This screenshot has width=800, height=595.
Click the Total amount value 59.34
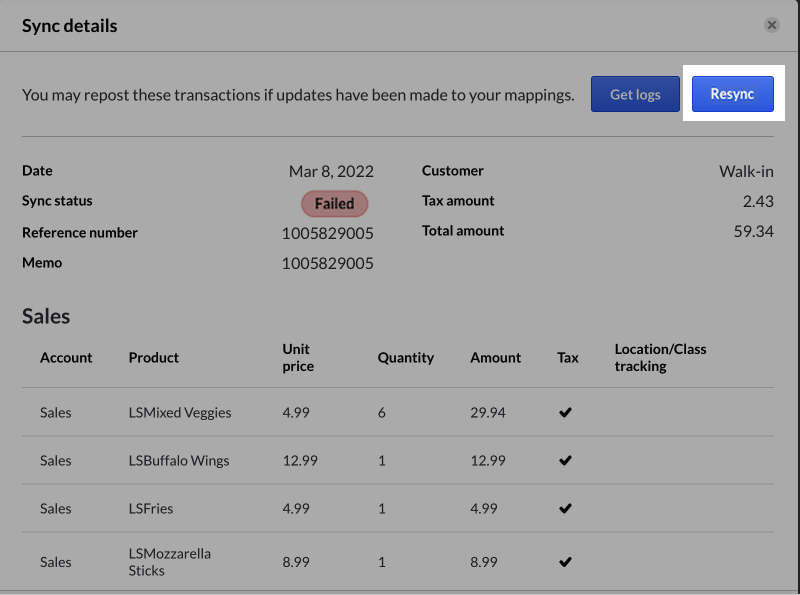point(753,231)
